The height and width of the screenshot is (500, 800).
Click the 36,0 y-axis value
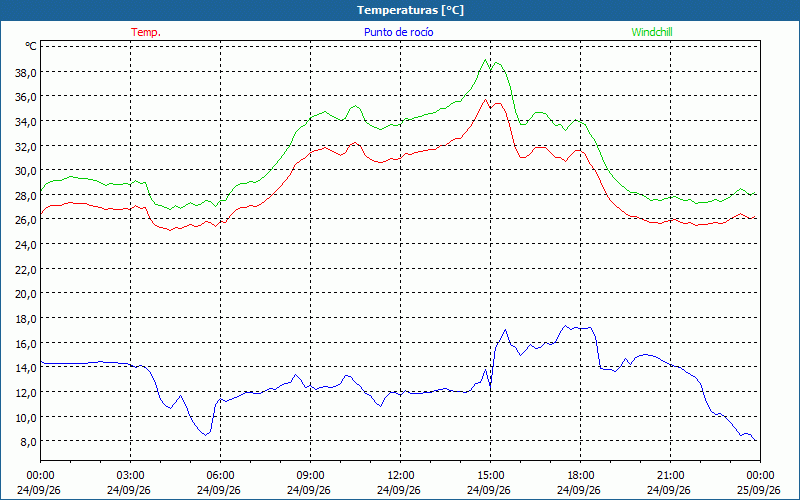point(27,97)
